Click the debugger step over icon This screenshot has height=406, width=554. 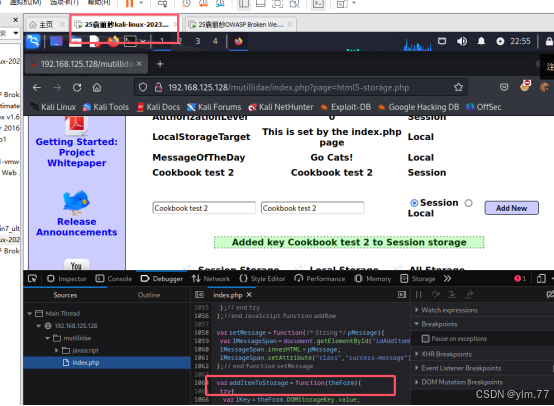pyautogui.click(x=436, y=295)
